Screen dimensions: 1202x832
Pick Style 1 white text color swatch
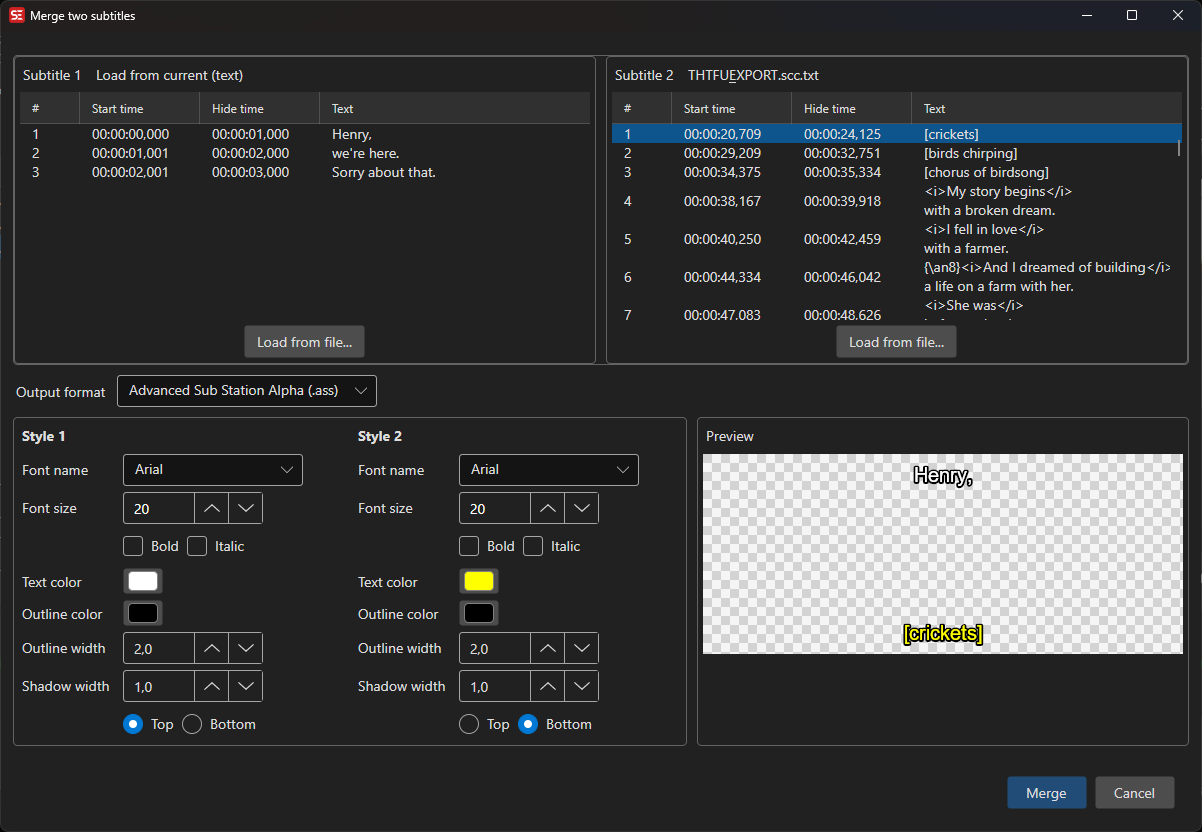click(143, 581)
